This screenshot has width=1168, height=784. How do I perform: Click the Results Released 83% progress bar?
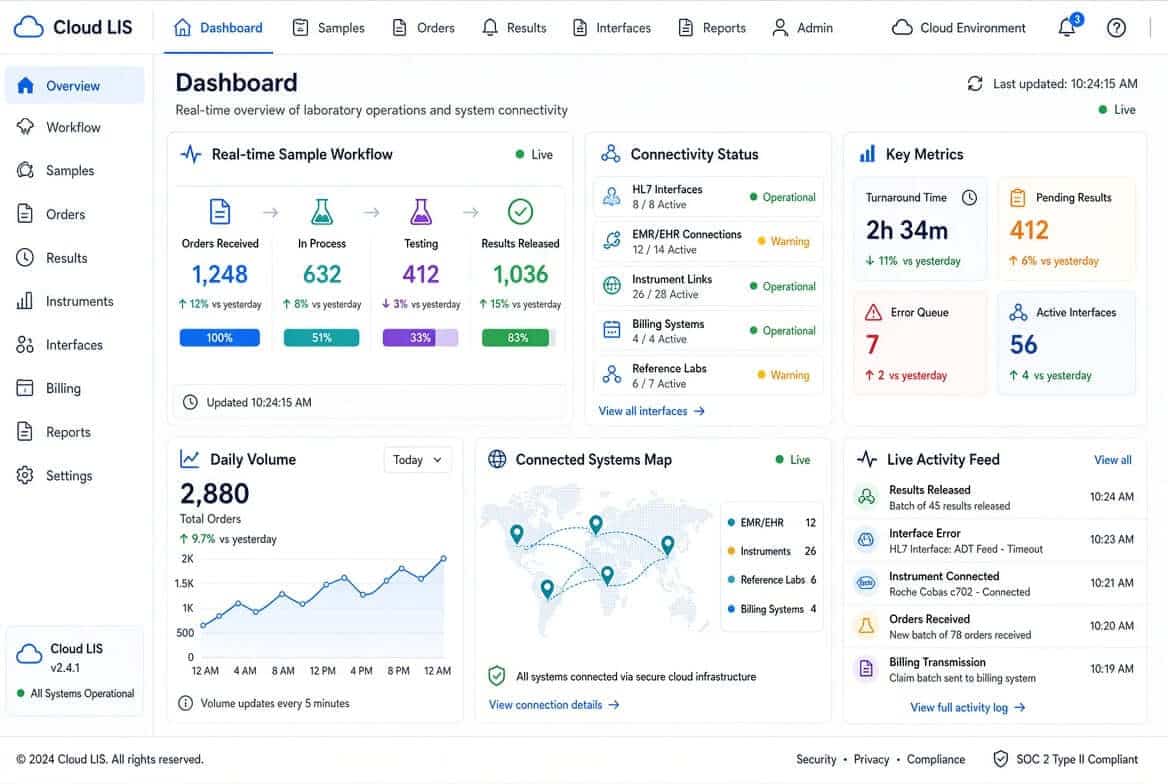[x=519, y=338]
